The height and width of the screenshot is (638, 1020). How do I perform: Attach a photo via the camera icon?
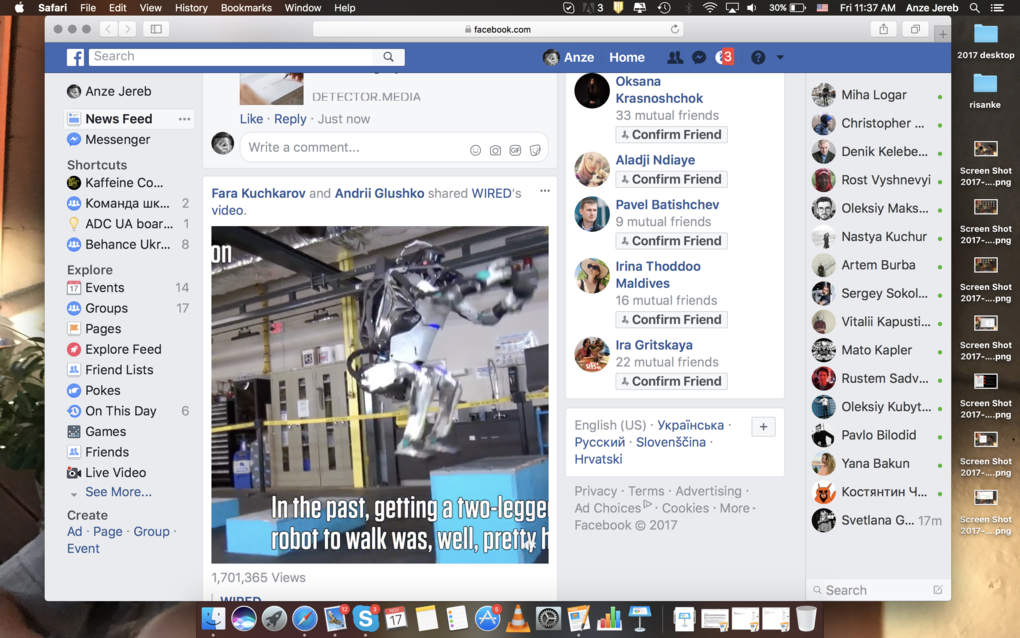coord(496,150)
